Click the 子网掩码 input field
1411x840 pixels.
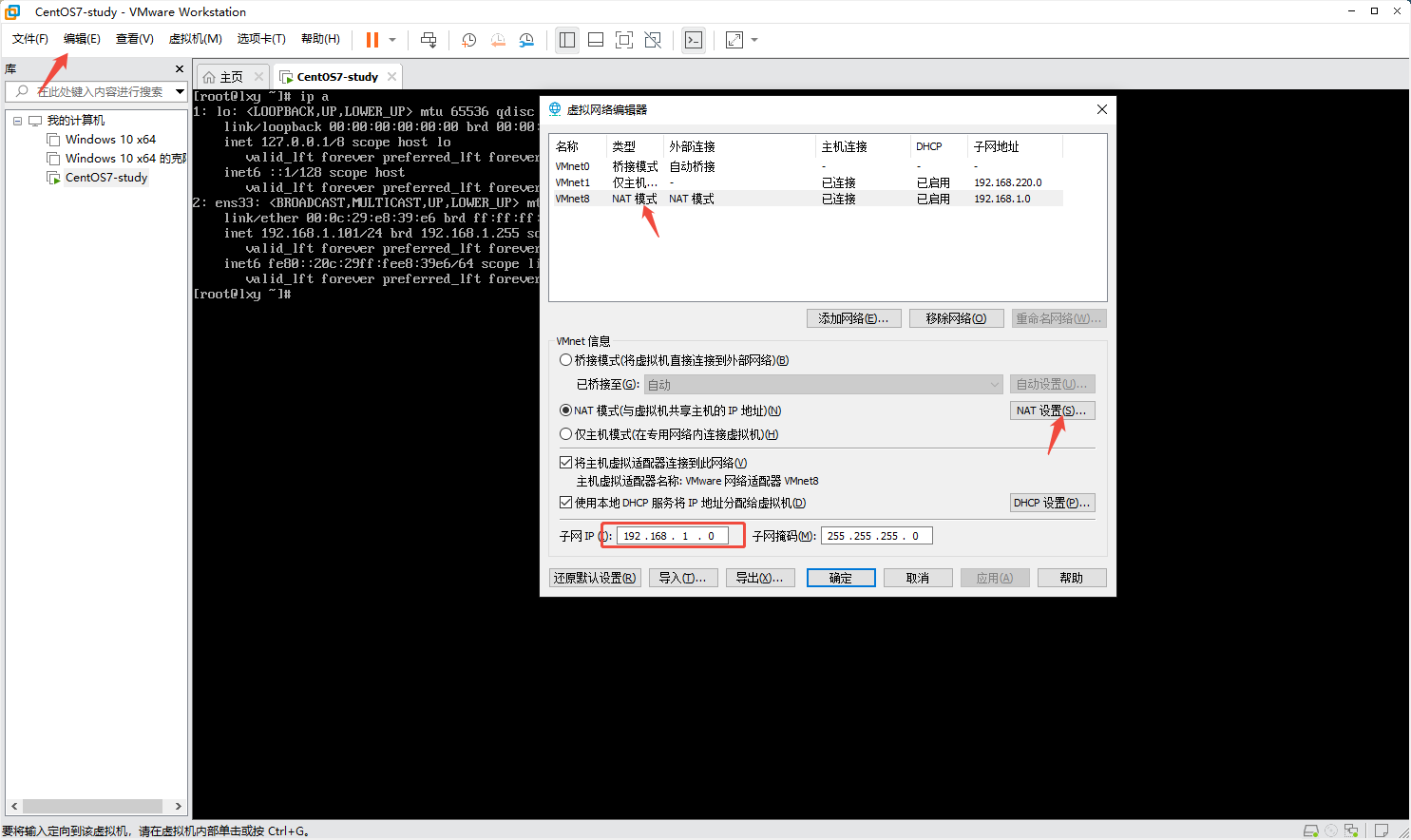pos(877,536)
